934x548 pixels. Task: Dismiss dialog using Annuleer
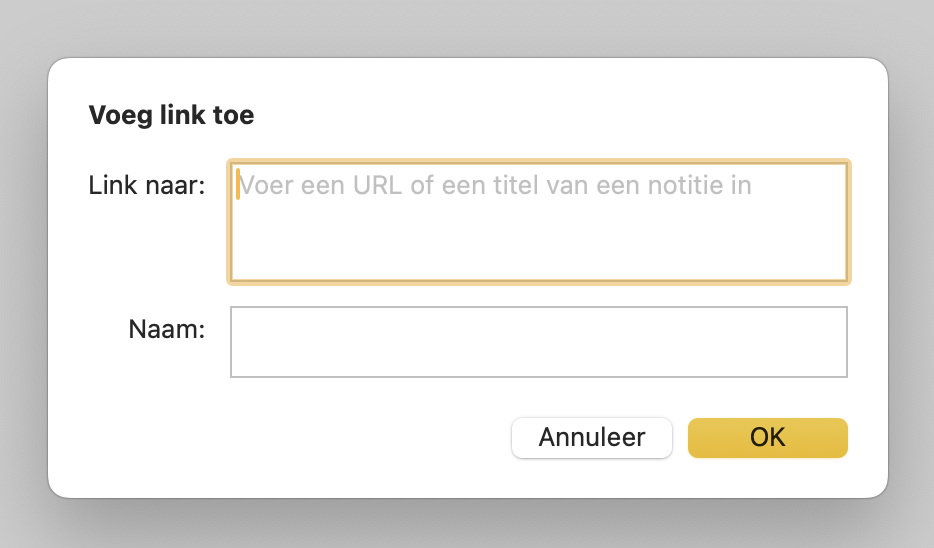click(591, 438)
